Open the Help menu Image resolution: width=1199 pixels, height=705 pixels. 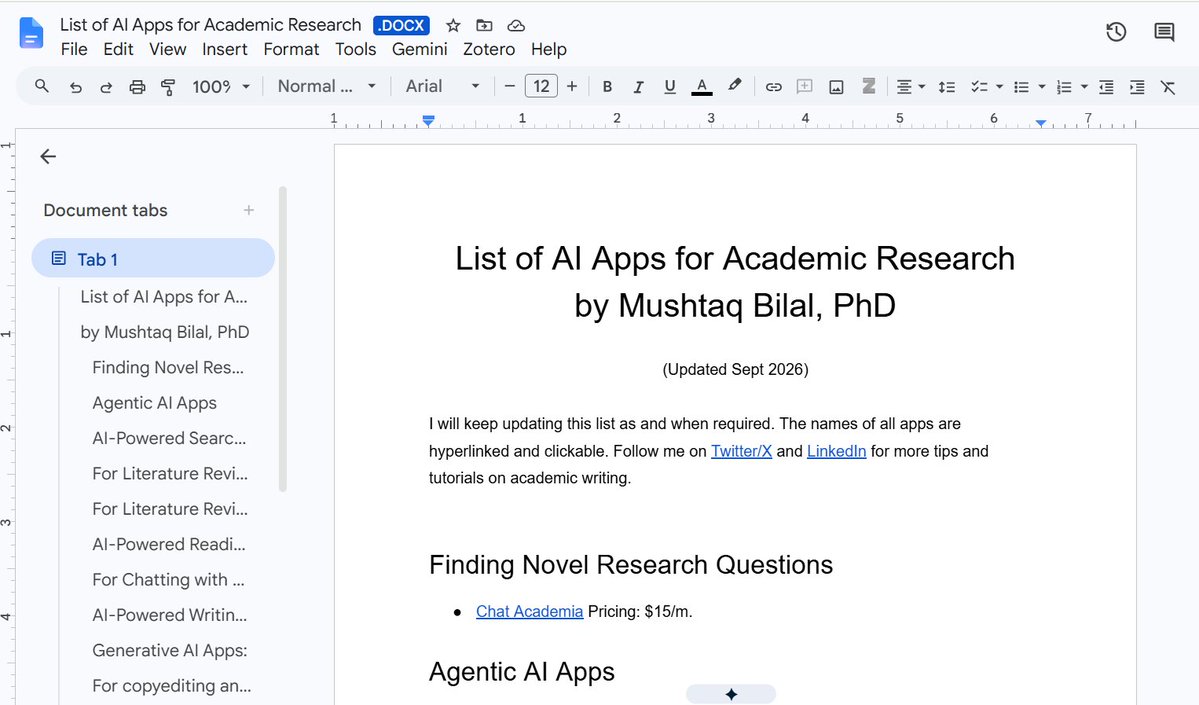548,49
